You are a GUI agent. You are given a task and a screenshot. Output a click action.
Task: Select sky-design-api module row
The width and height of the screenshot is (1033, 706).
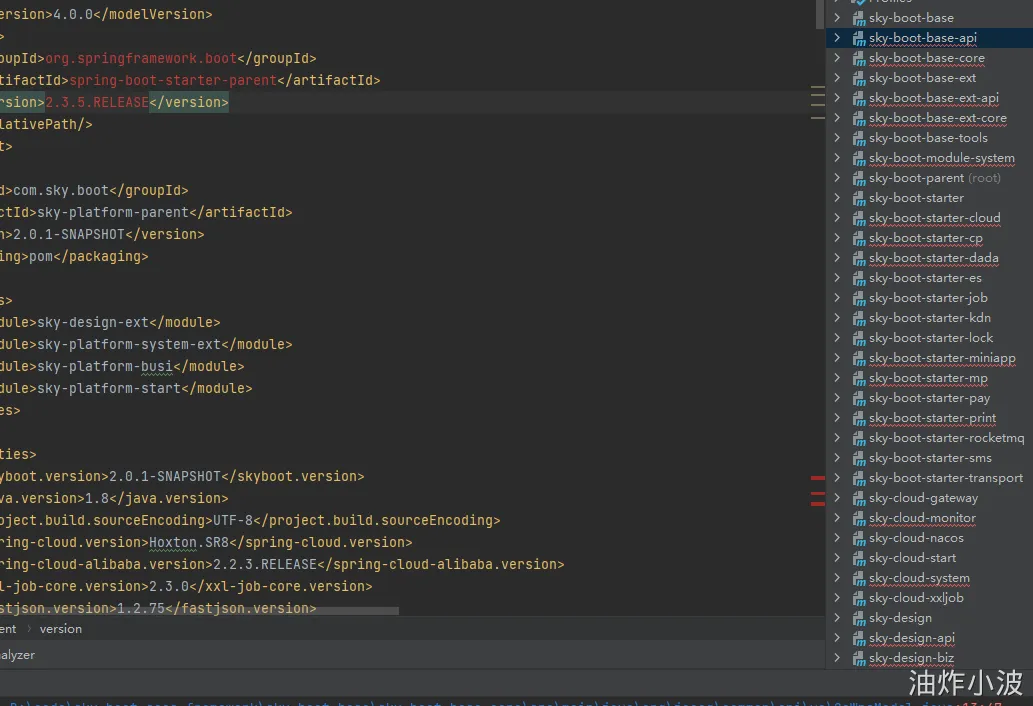coord(930,638)
